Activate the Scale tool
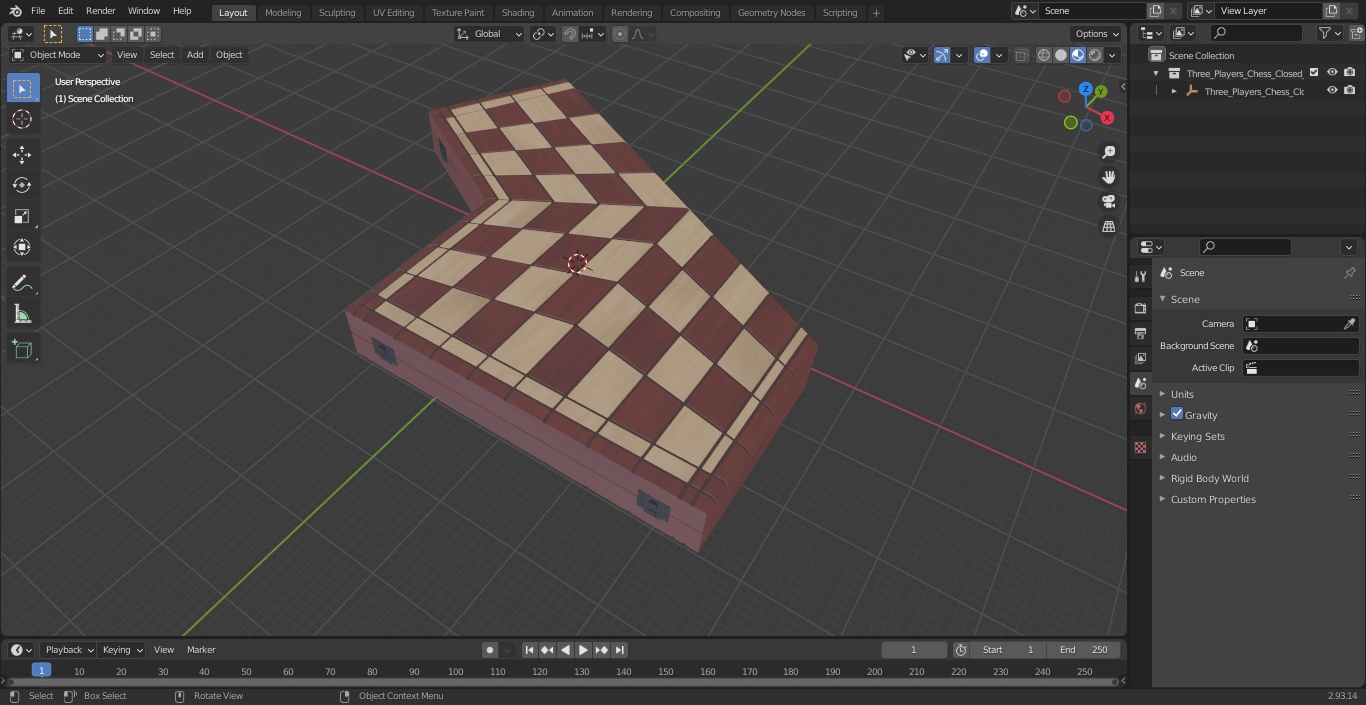 (x=22, y=216)
